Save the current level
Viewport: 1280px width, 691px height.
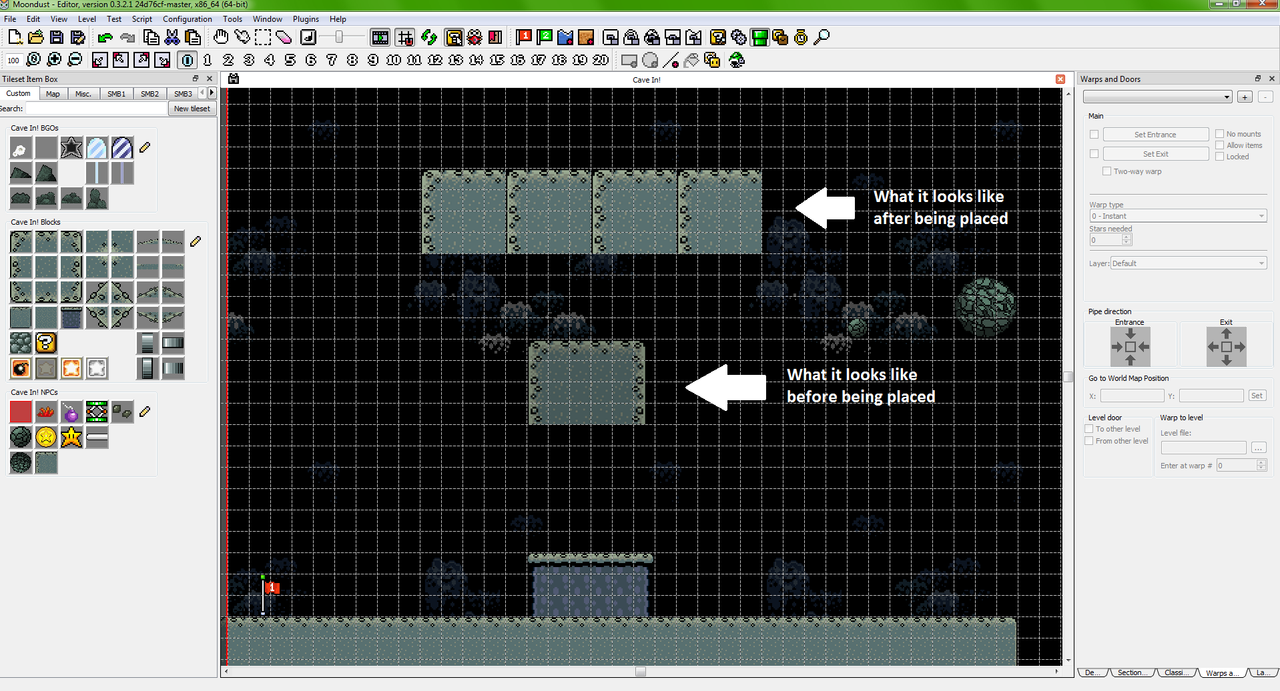pyautogui.click(x=57, y=37)
